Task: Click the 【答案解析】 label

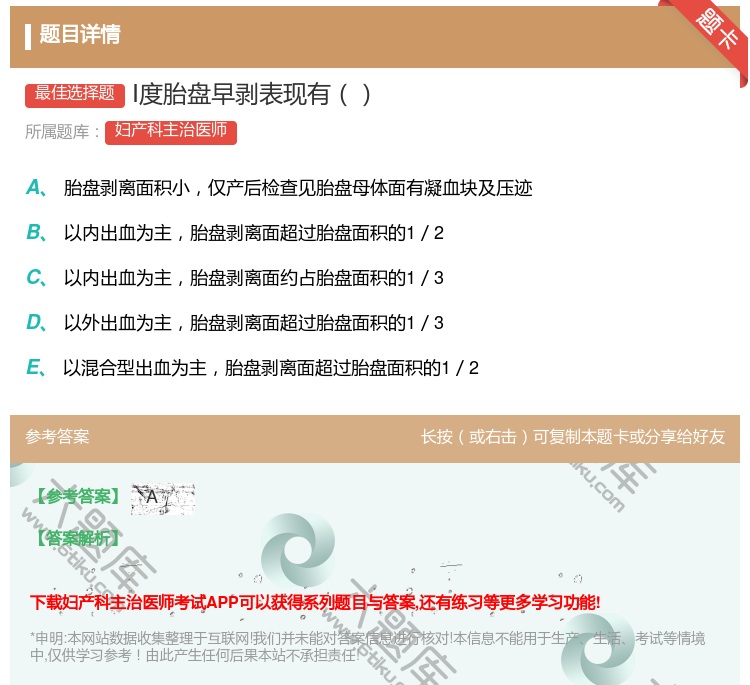Action: [x=79, y=538]
